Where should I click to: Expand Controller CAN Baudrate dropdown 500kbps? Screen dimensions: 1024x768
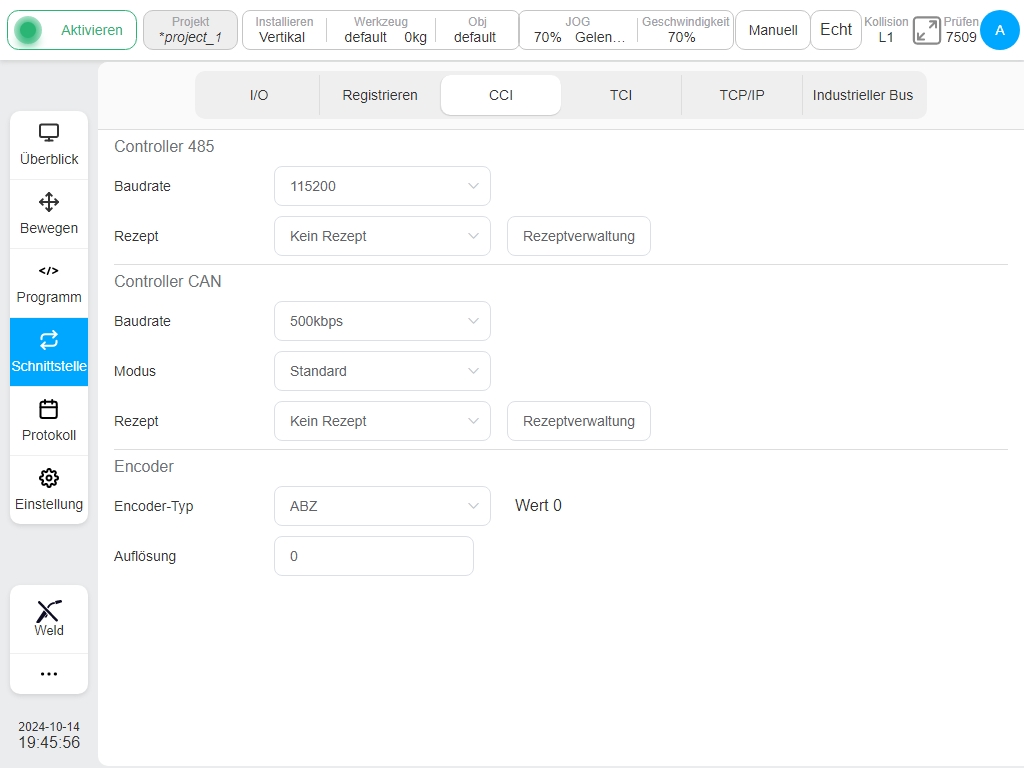(382, 321)
